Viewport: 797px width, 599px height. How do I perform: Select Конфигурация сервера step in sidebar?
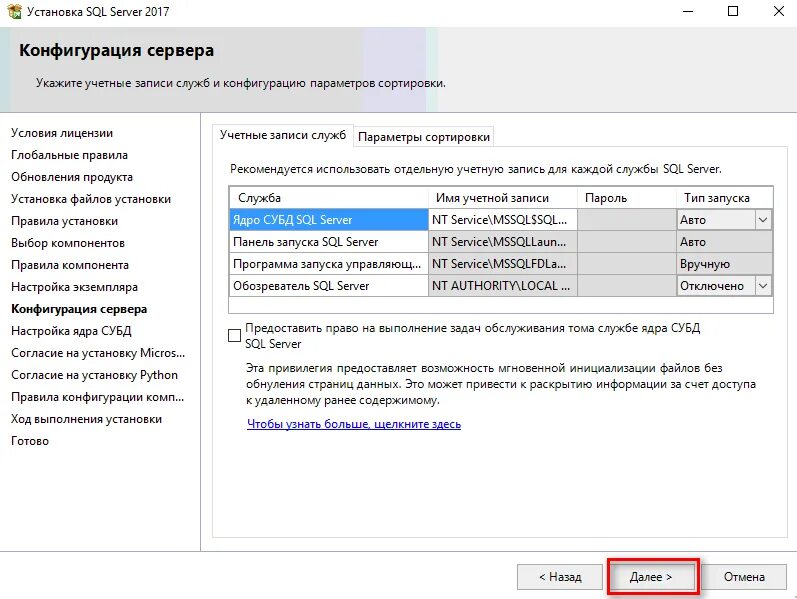pos(79,309)
